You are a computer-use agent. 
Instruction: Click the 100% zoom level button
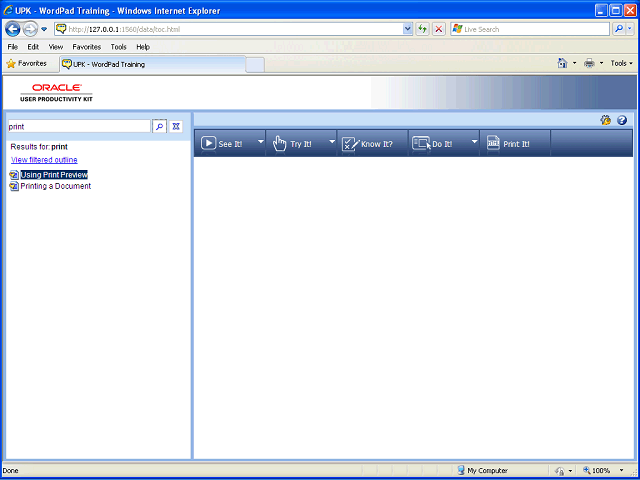pyautogui.click(x=597, y=471)
